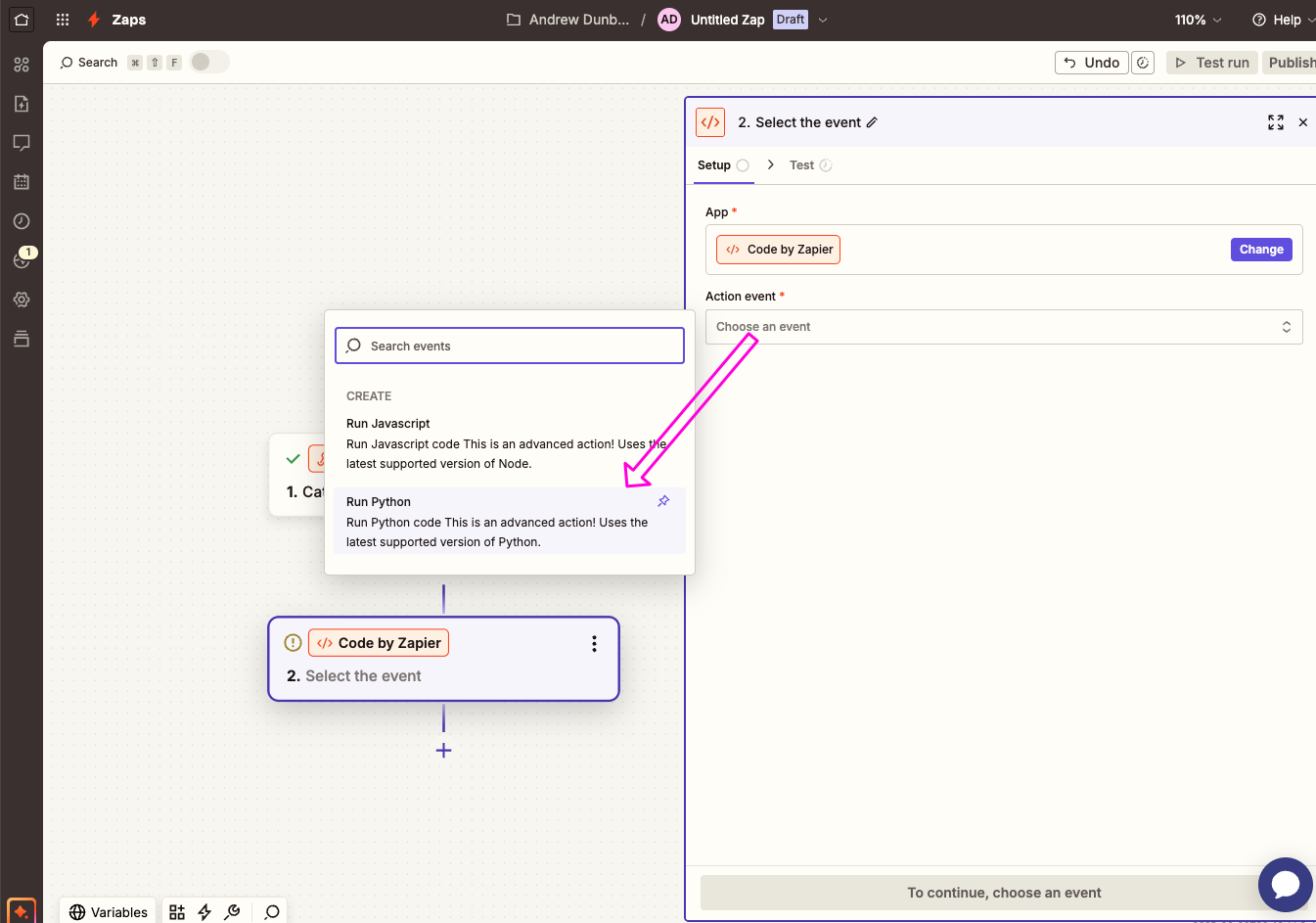Image resolution: width=1316 pixels, height=923 pixels.
Task: Click the AD user avatar
Action: (x=669, y=20)
